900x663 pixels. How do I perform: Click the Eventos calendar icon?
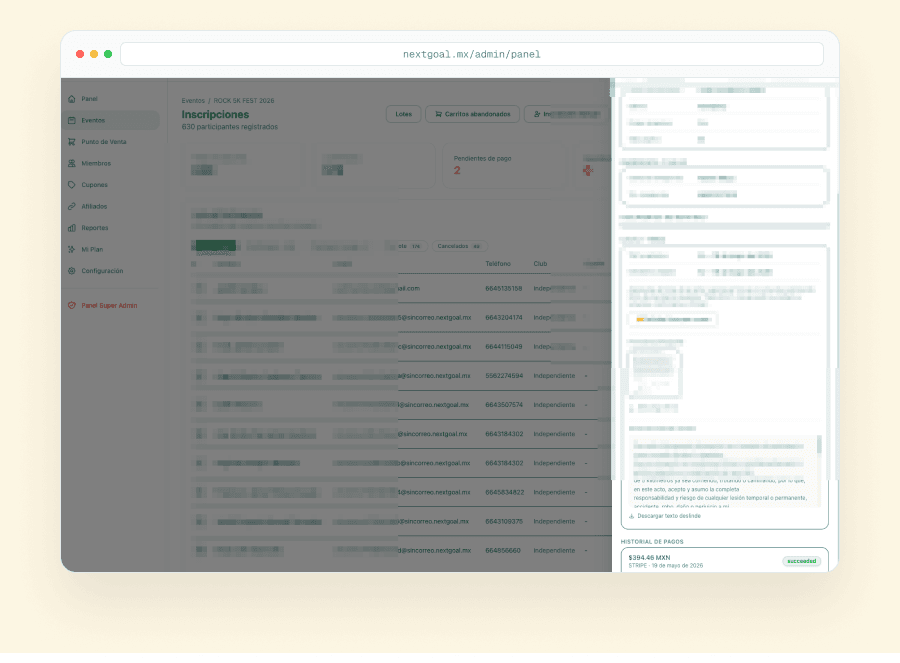72,121
